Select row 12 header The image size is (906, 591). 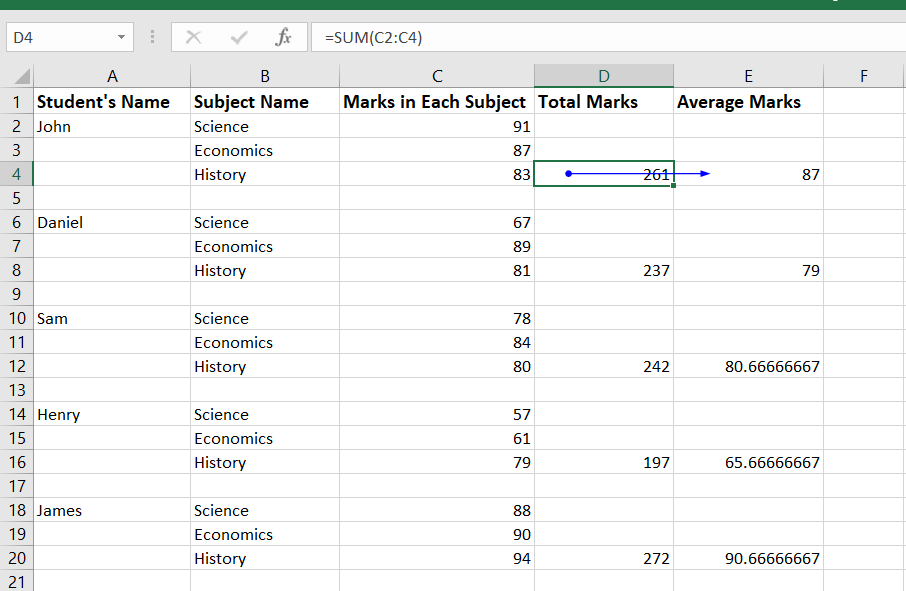pos(16,366)
